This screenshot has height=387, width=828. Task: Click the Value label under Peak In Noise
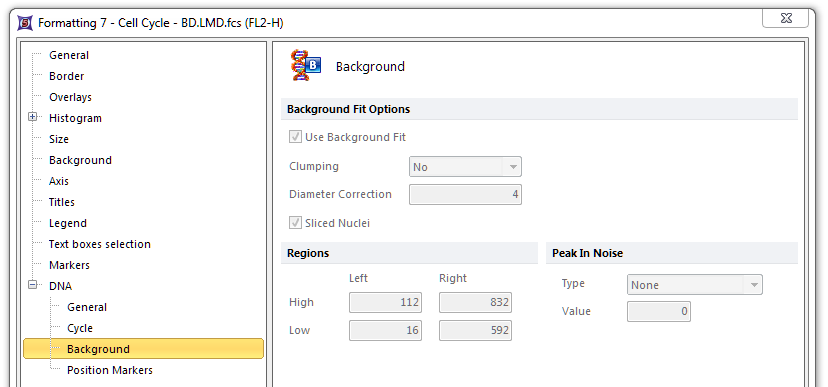point(576,311)
